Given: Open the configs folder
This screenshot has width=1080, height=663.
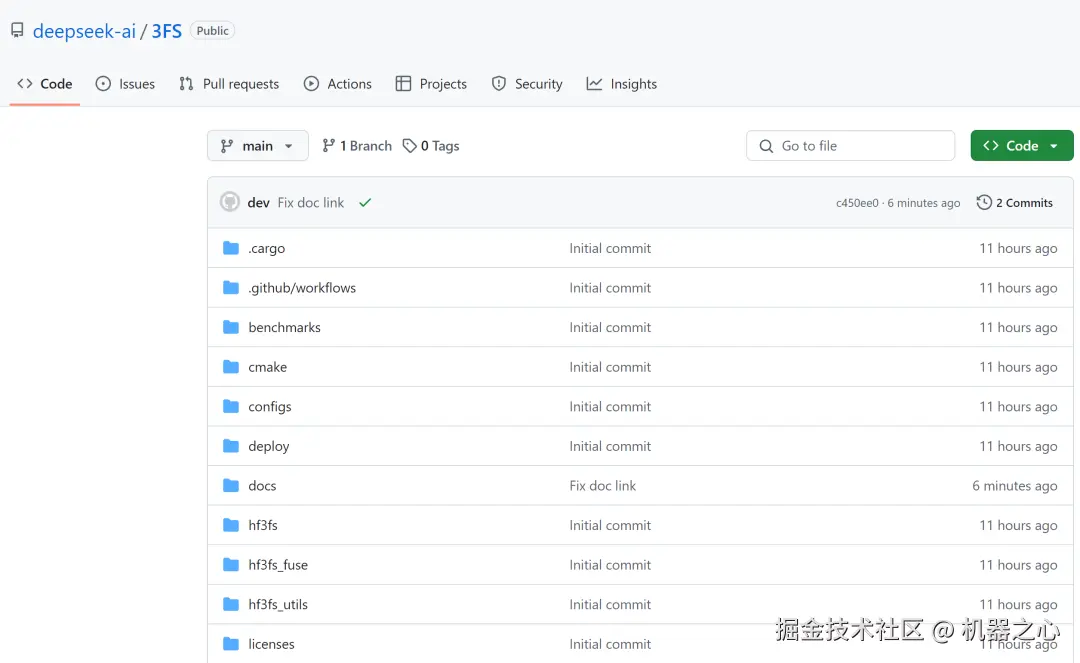Looking at the screenshot, I should tap(270, 407).
